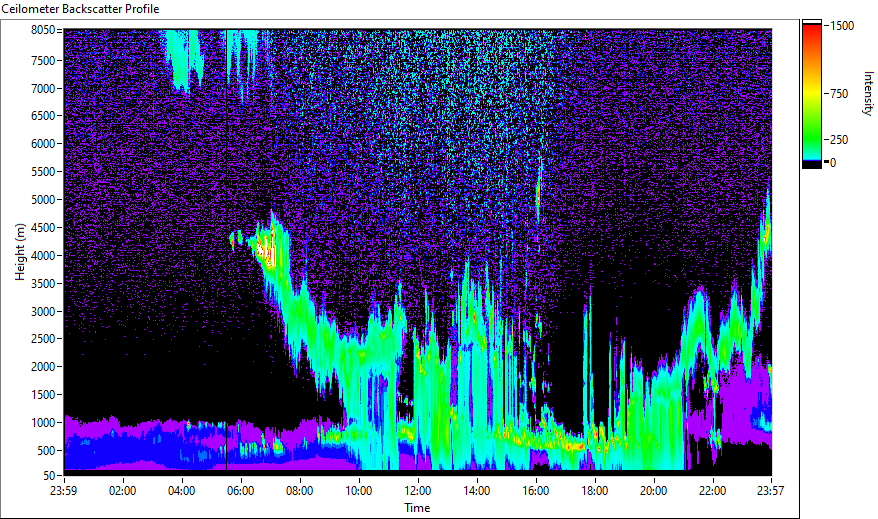Click the Ceilometer Backscatter Profile title
Image resolution: width=878 pixels, height=519 pixels.
click(x=80, y=9)
